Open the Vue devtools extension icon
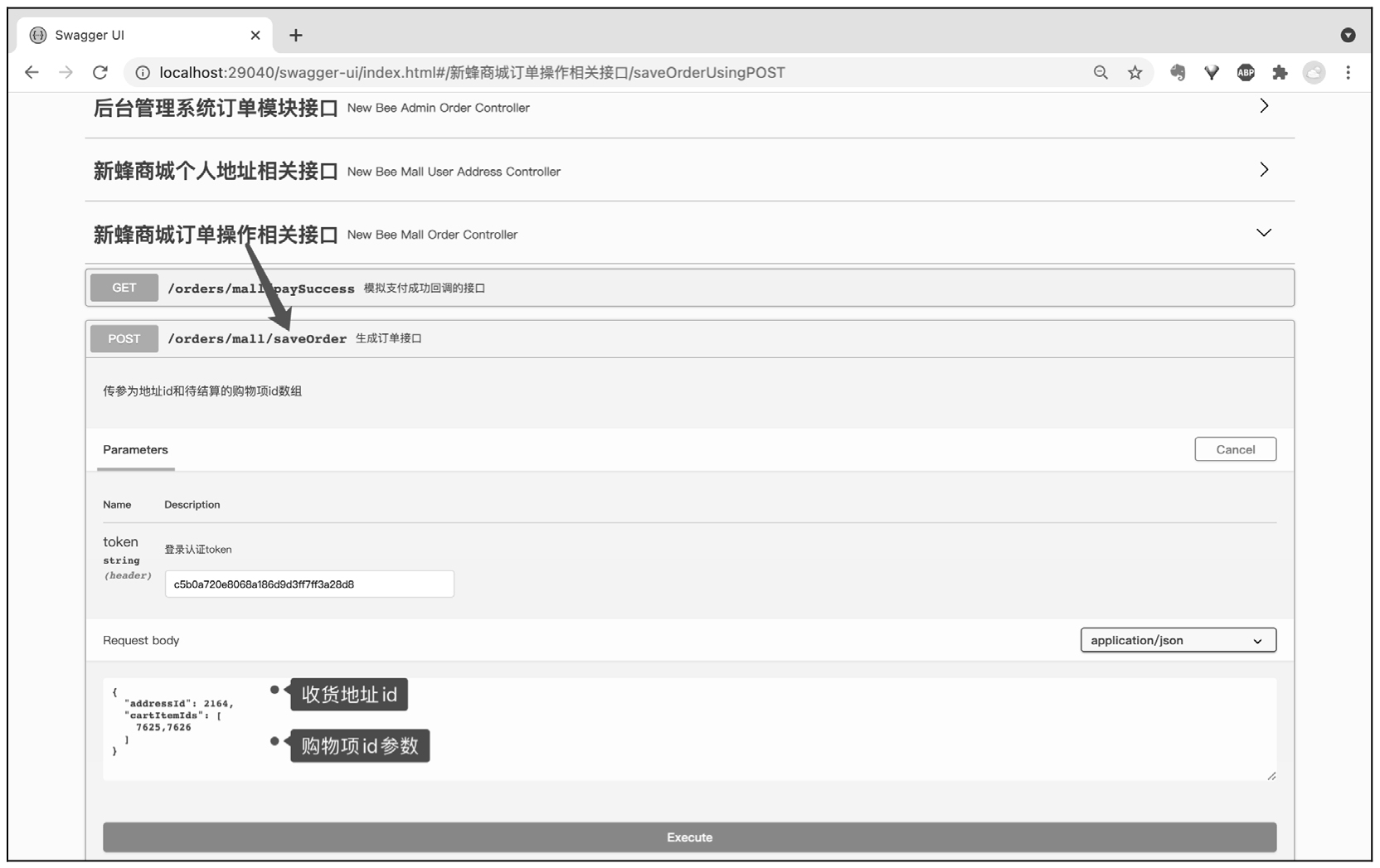 point(1212,72)
